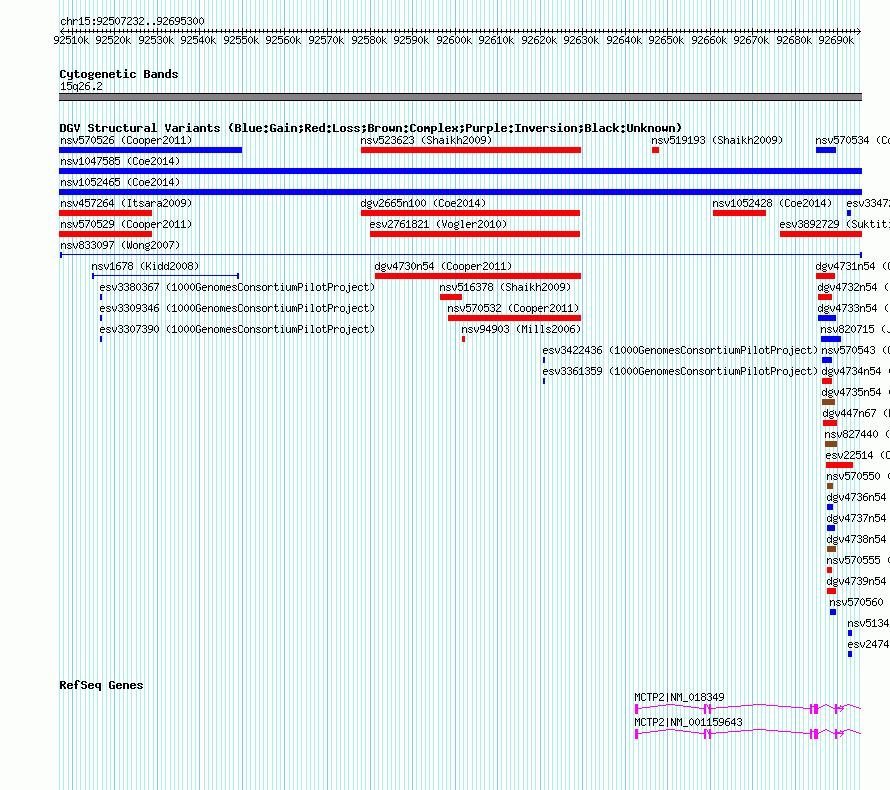890x790 pixels.
Task: Open the nsv1047585 (Coe2014) variant label
Action: pyautogui.click(x=120, y=161)
